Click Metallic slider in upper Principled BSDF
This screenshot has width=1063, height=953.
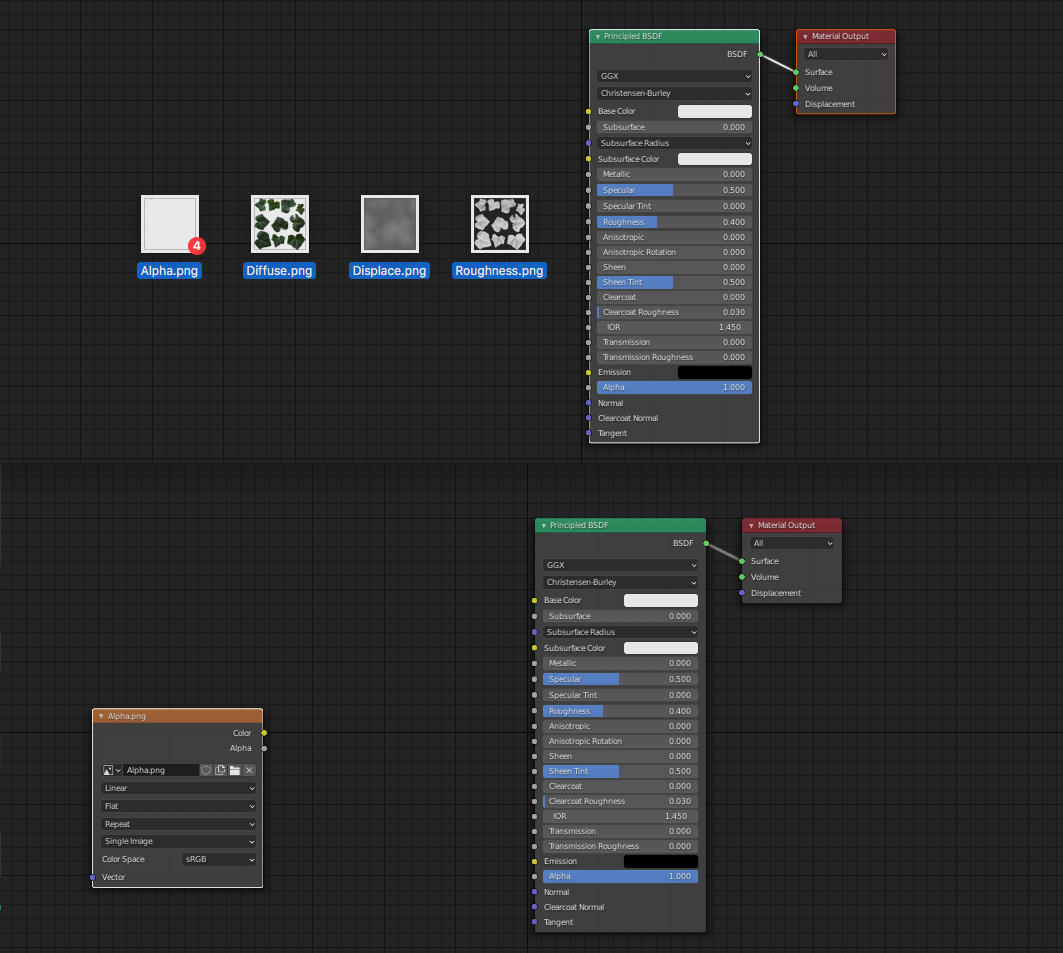[x=675, y=174]
